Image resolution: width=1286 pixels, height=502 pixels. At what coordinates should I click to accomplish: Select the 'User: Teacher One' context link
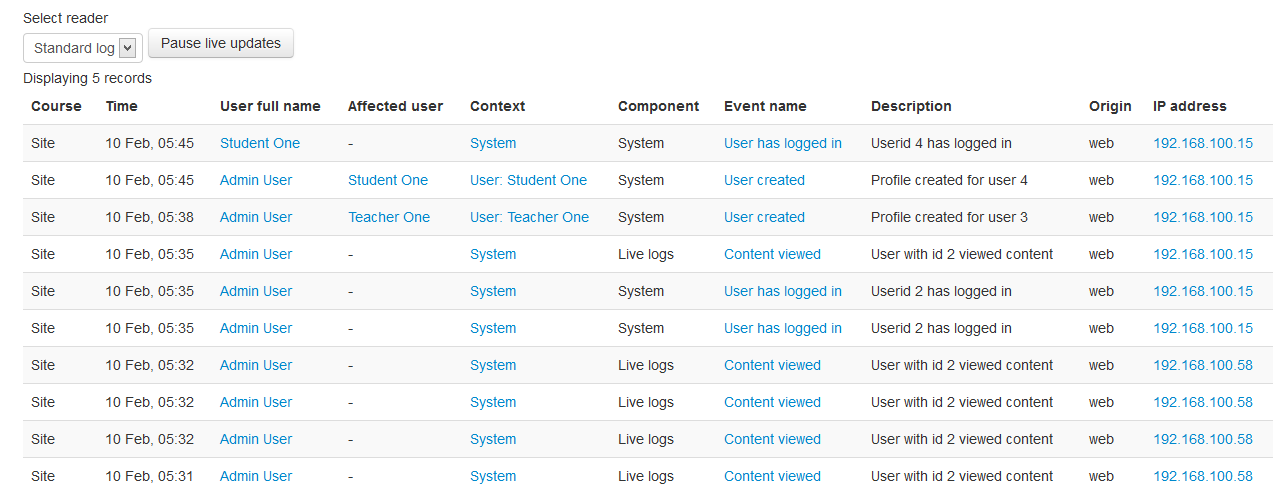click(x=529, y=217)
